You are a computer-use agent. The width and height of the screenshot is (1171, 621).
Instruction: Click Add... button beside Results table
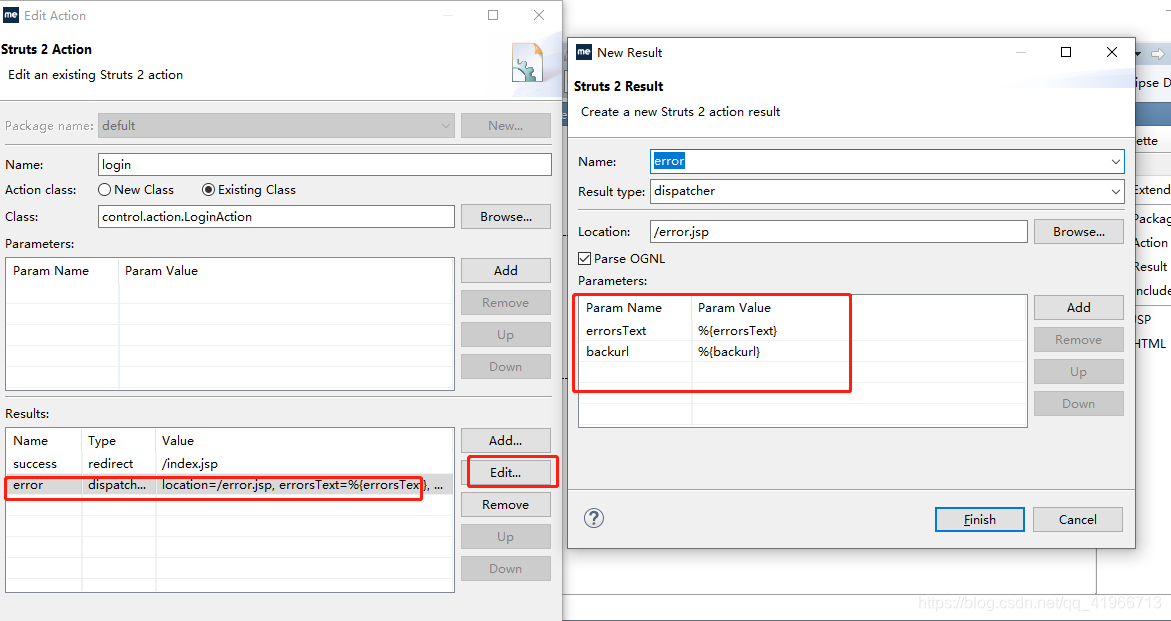tap(506, 440)
